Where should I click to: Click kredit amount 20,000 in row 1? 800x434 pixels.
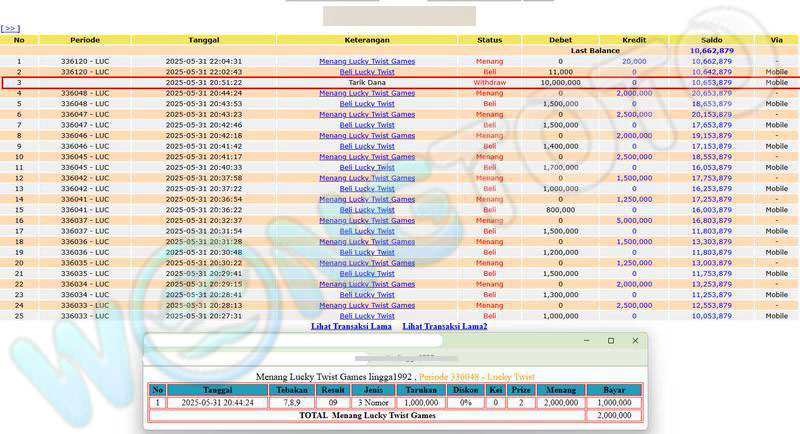coord(633,61)
